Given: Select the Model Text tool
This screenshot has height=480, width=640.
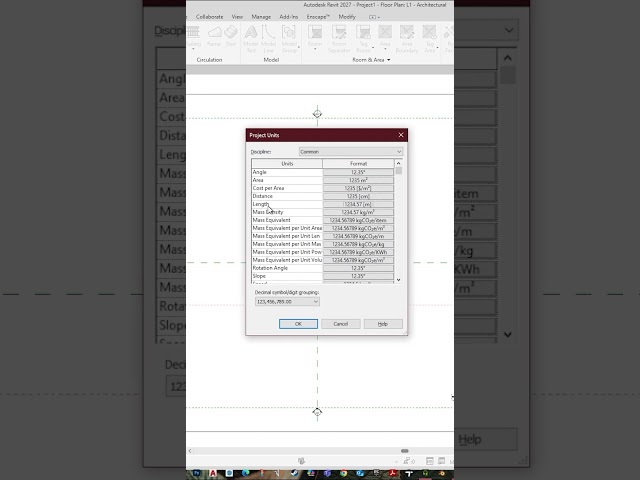Looking at the screenshot, I should coord(251,39).
